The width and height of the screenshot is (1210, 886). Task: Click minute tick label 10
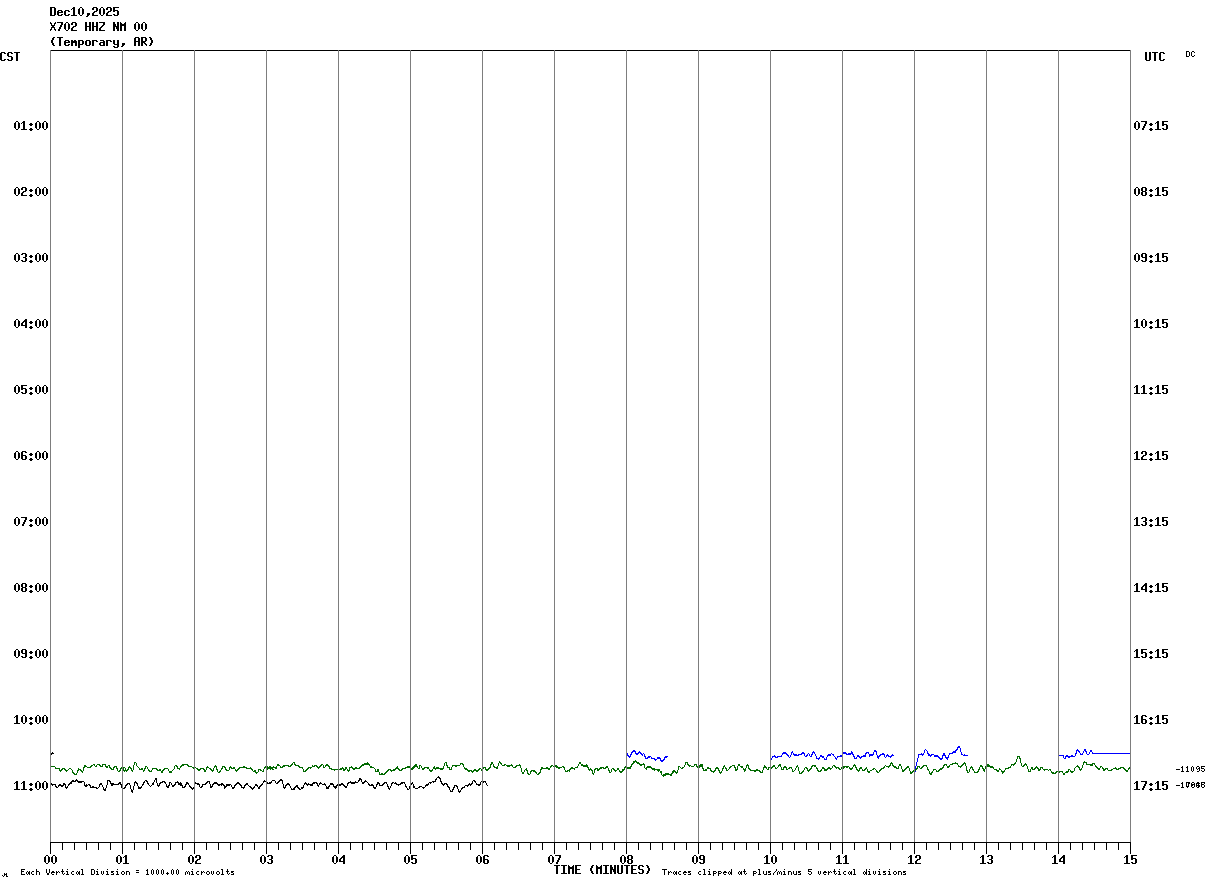pos(770,859)
